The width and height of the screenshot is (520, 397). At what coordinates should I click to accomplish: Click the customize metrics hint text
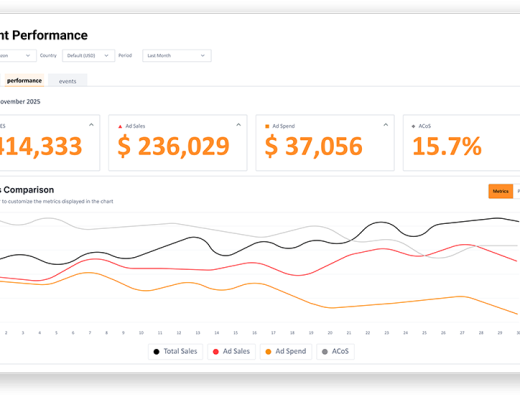[x=57, y=201]
